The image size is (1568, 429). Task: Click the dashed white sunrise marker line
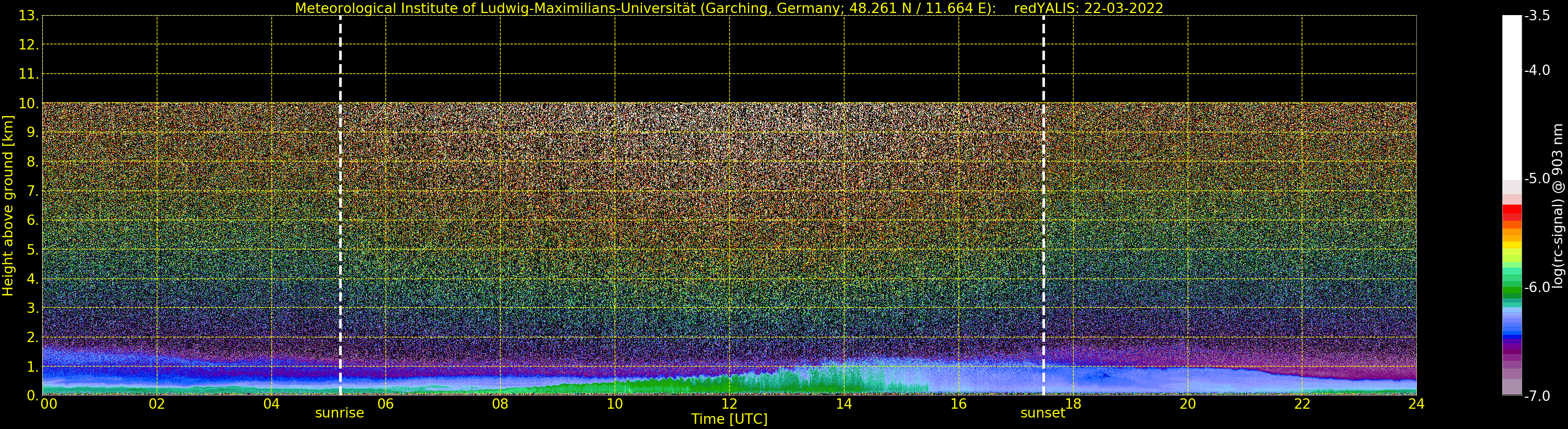tap(340, 205)
